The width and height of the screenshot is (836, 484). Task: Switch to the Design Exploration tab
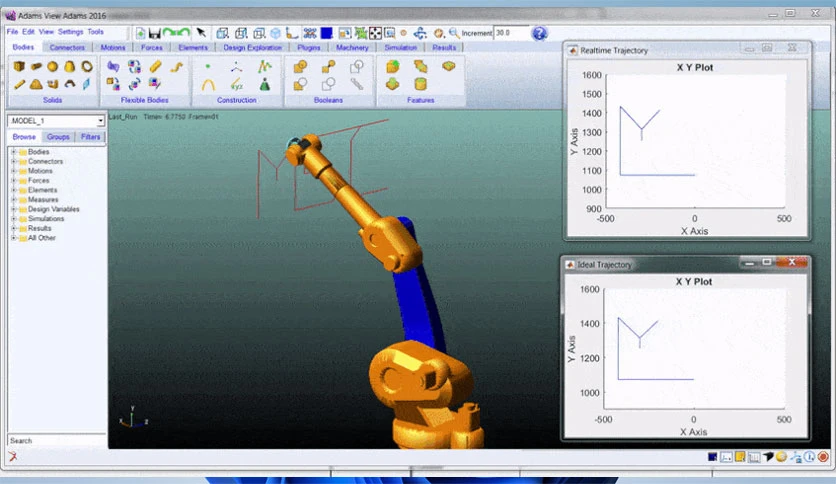point(253,47)
